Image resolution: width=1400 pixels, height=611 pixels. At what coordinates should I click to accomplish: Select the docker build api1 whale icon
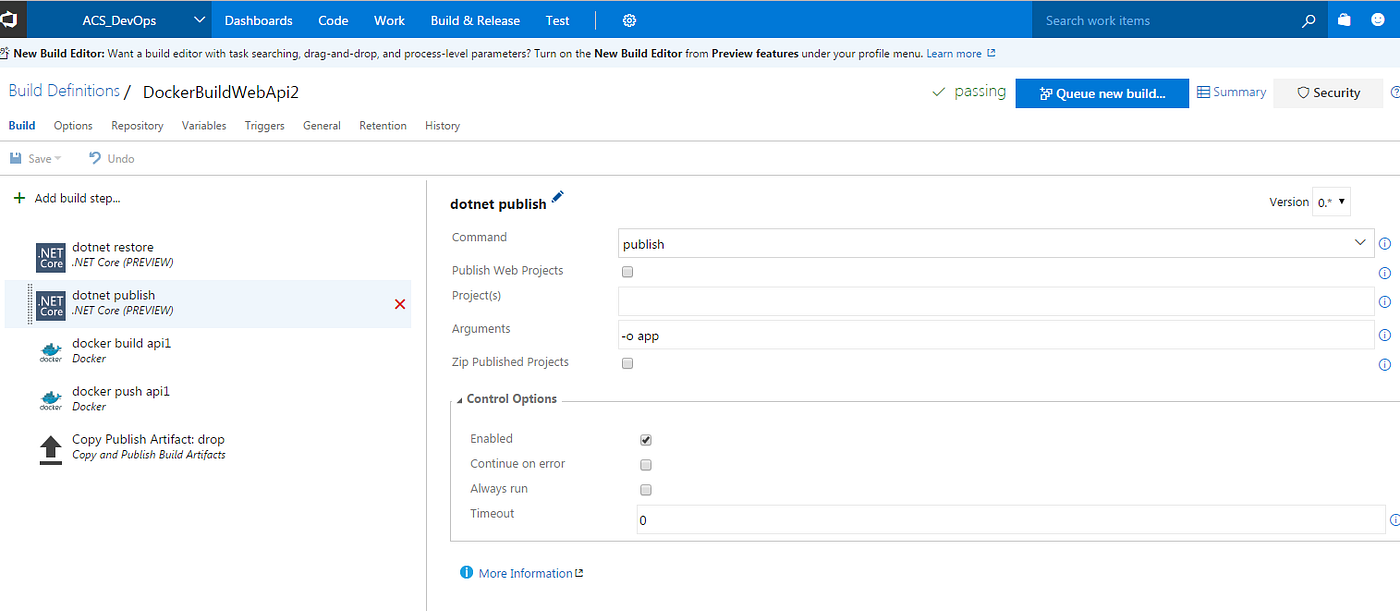[51, 352]
